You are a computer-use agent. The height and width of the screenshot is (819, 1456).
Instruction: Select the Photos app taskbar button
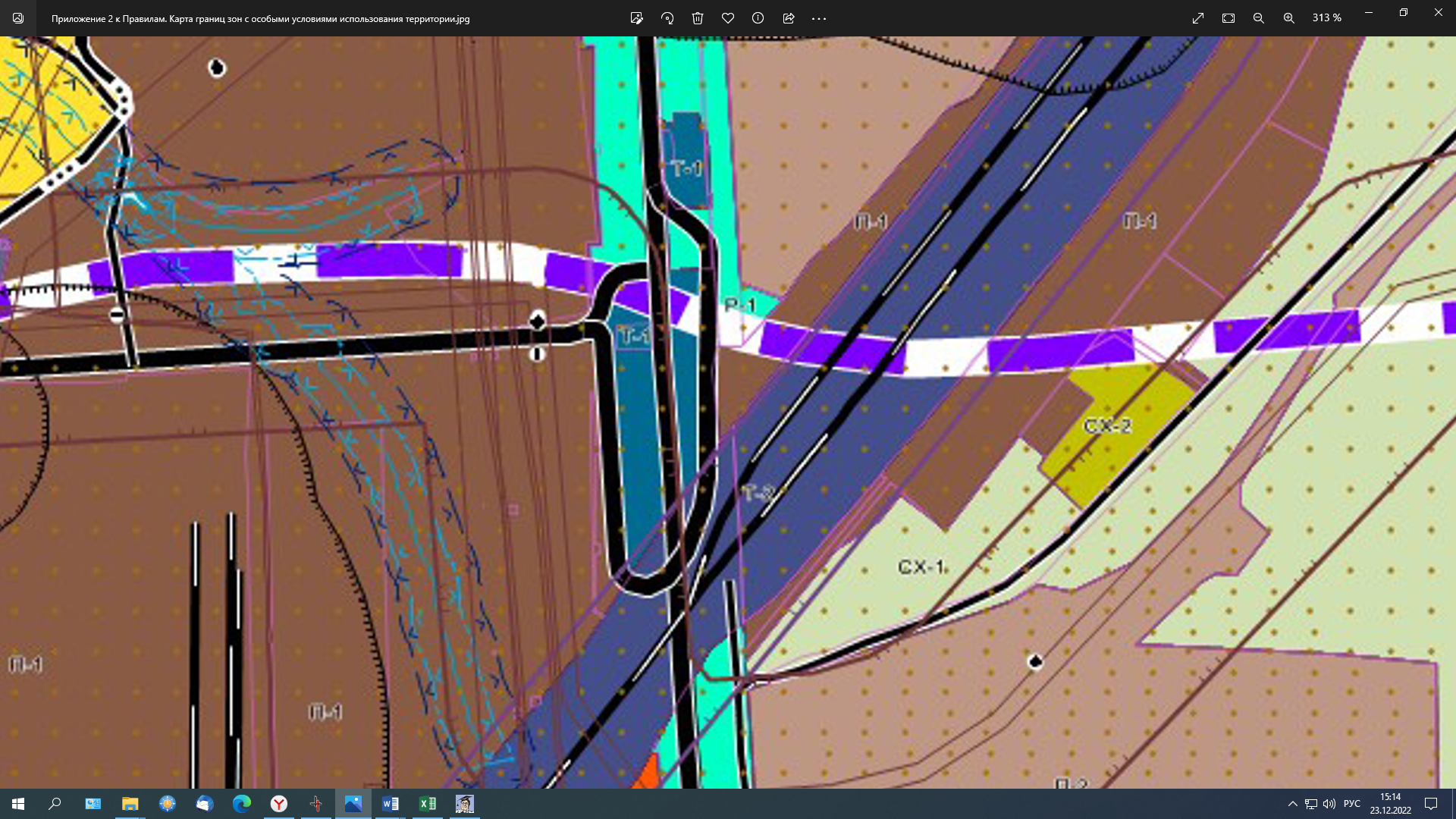point(353,804)
